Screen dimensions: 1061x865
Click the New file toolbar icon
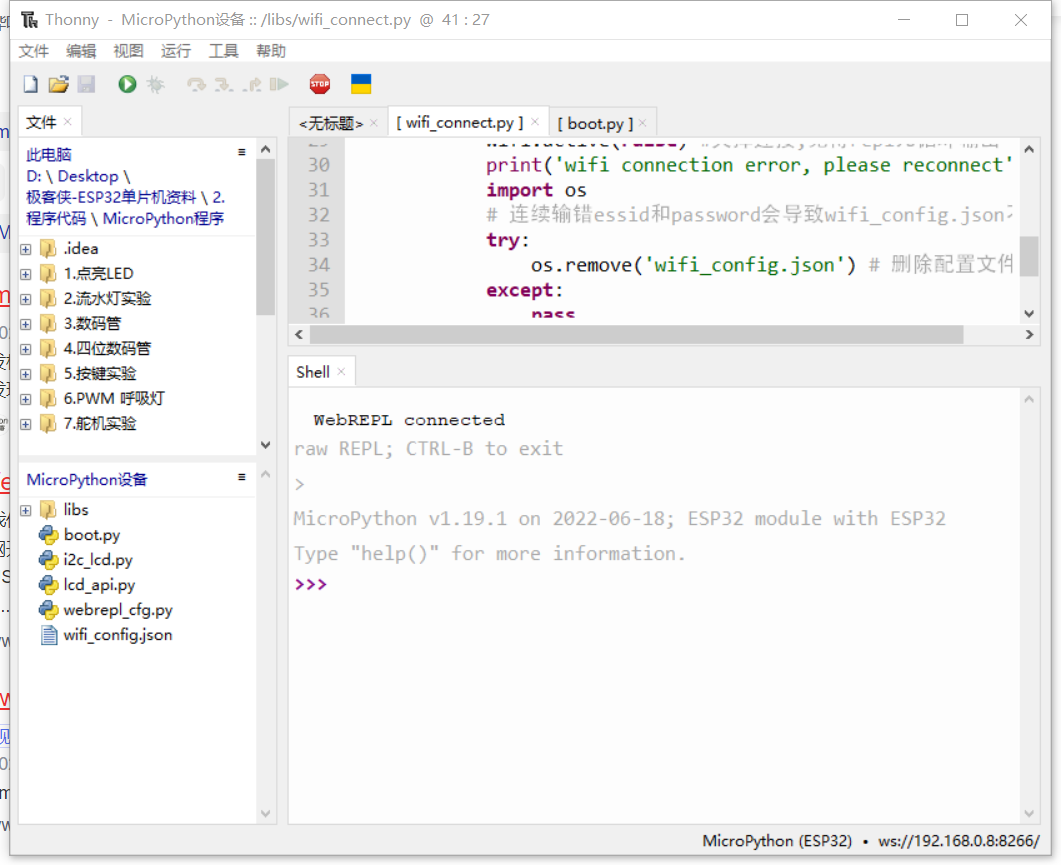click(31, 85)
